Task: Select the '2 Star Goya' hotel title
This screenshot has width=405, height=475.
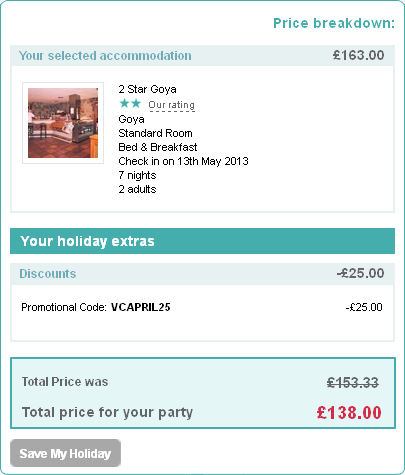Action: tap(147, 89)
